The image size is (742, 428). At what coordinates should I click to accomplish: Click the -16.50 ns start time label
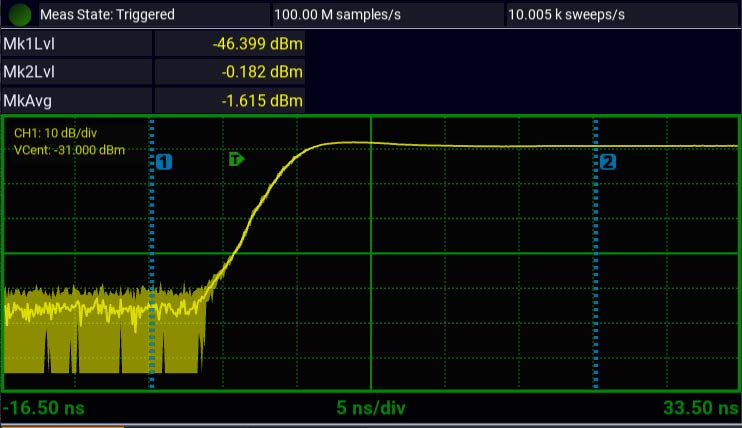(x=43, y=408)
